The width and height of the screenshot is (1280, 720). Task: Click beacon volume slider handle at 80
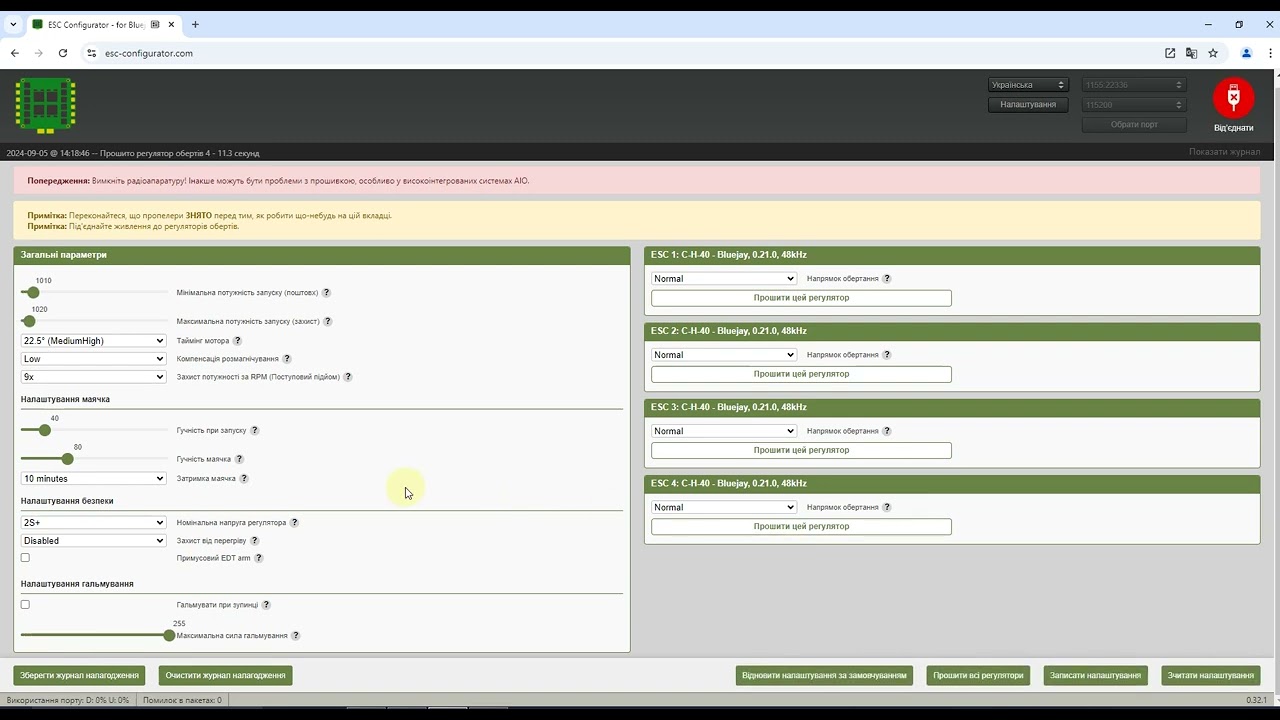pyautogui.click(x=67, y=459)
